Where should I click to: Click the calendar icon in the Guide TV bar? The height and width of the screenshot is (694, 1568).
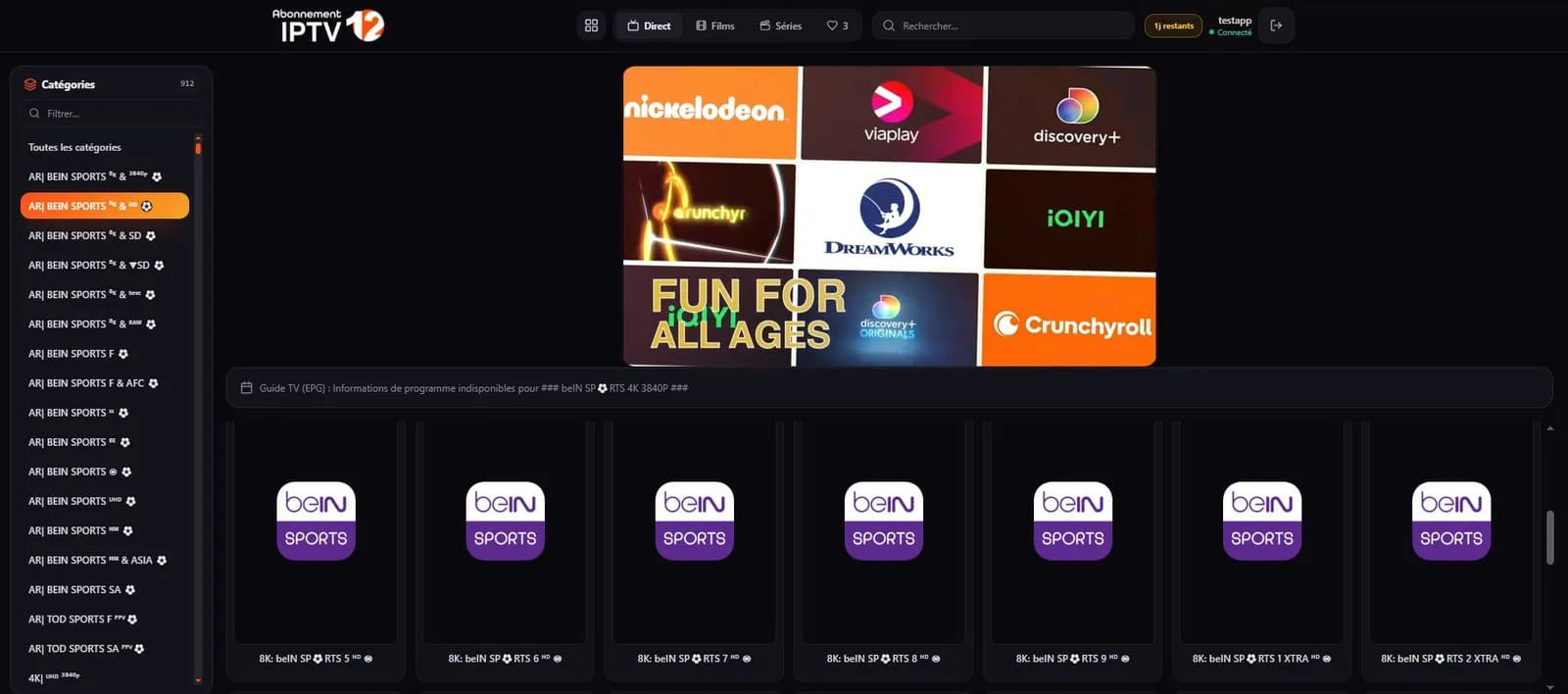click(x=247, y=388)
